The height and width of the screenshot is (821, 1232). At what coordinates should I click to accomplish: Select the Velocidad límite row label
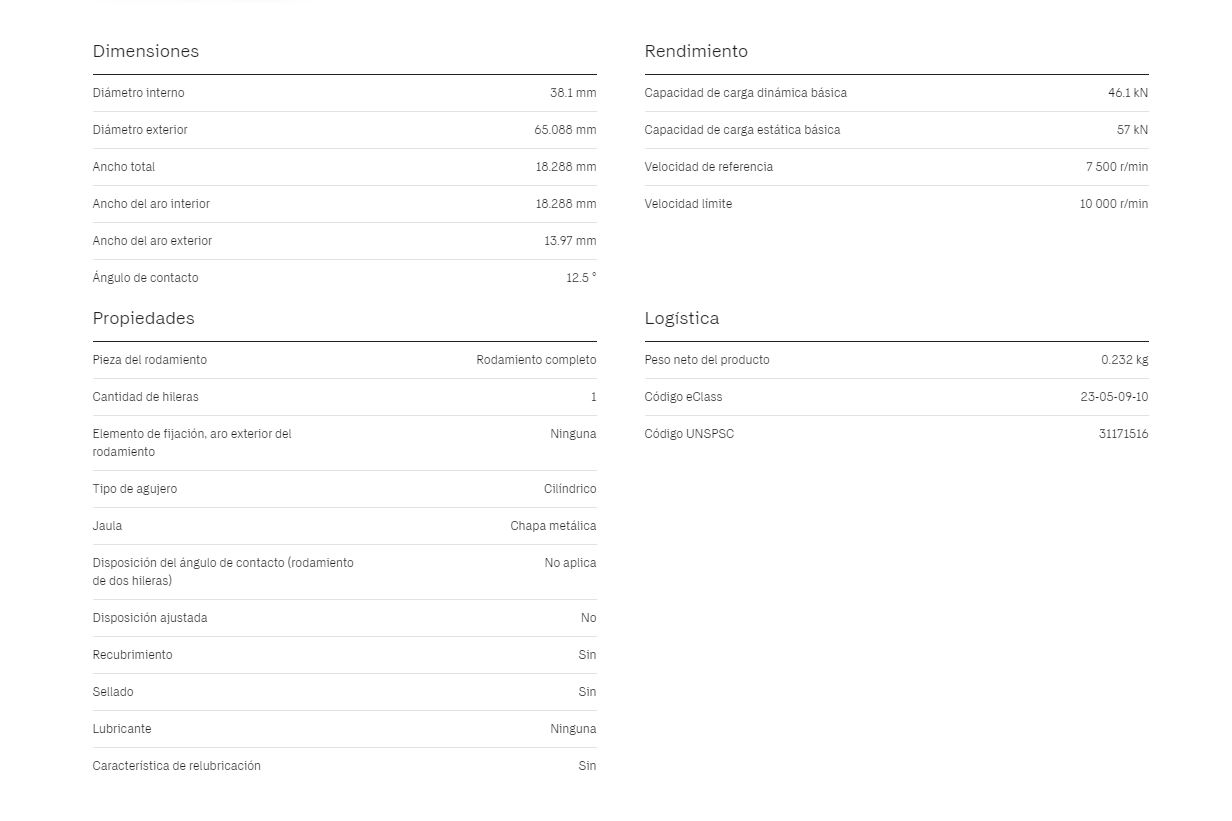point(689,204)
